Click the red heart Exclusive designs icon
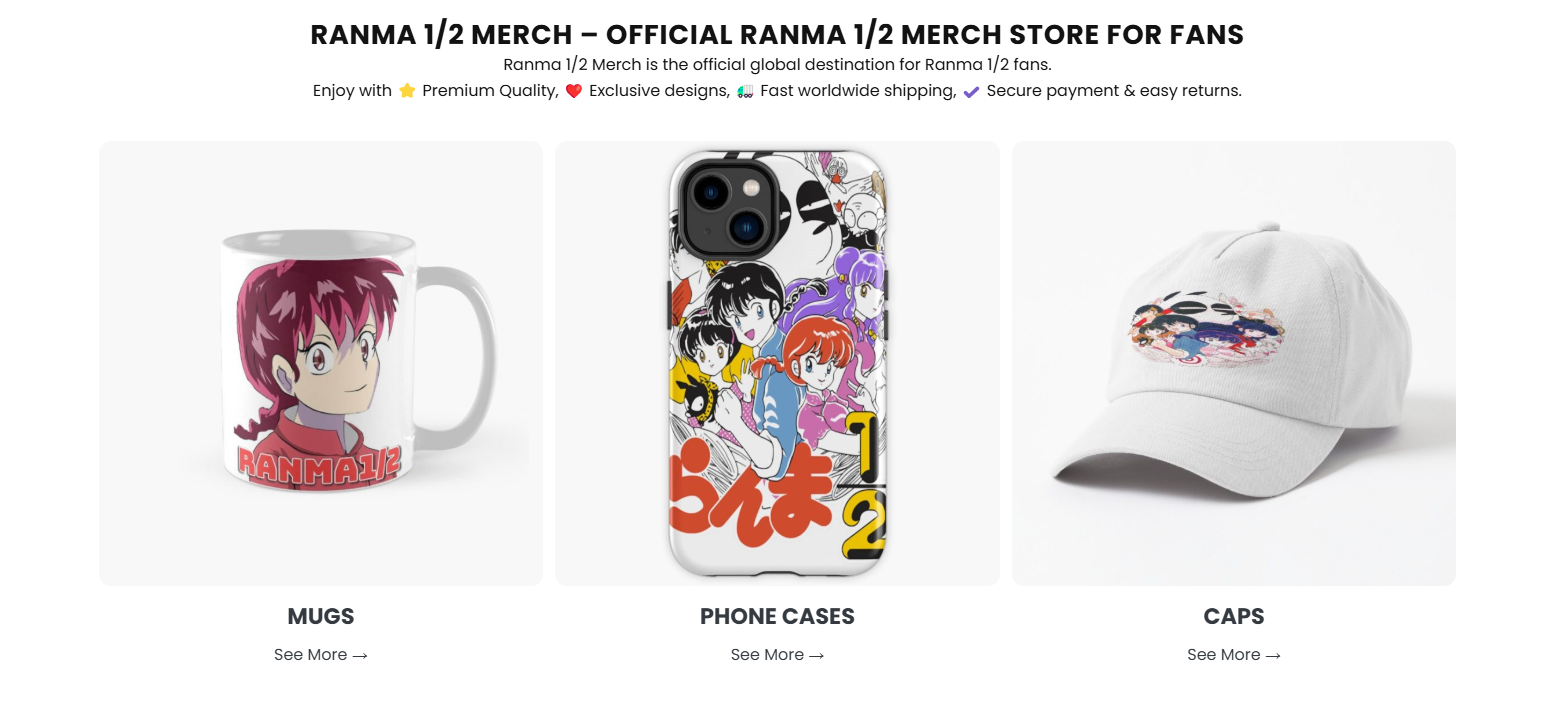 (572, 90)
